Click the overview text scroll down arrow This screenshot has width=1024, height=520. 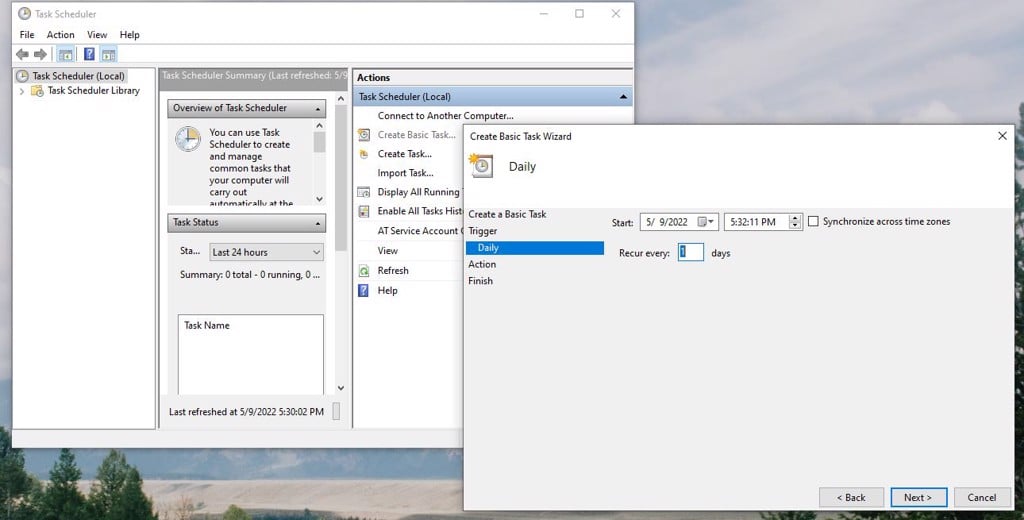pyautogui.click(x=319, y=199)
